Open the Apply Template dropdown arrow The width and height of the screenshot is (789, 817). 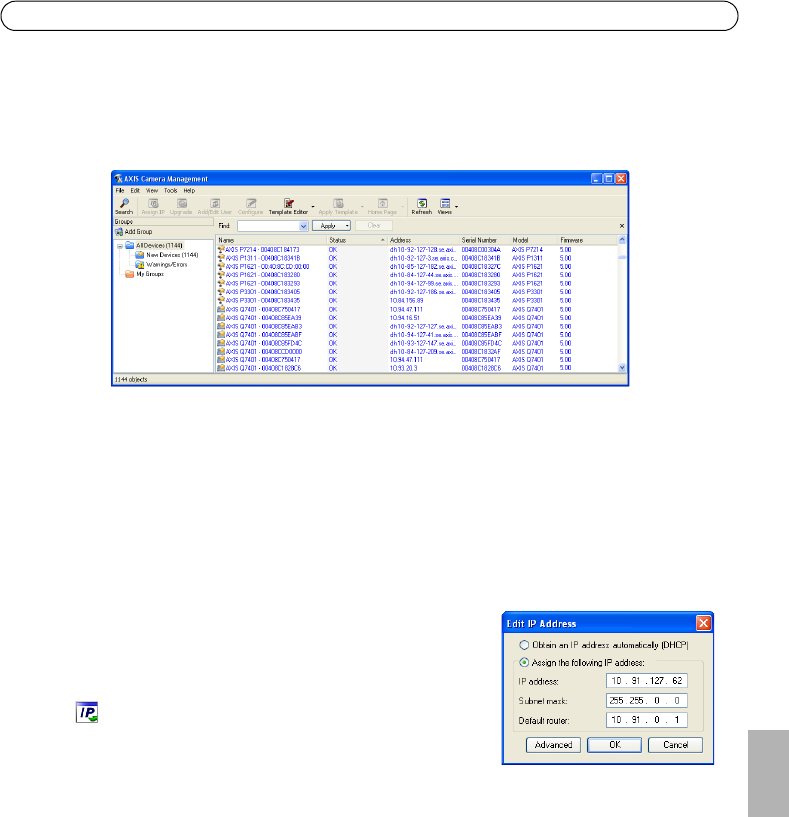362,207
